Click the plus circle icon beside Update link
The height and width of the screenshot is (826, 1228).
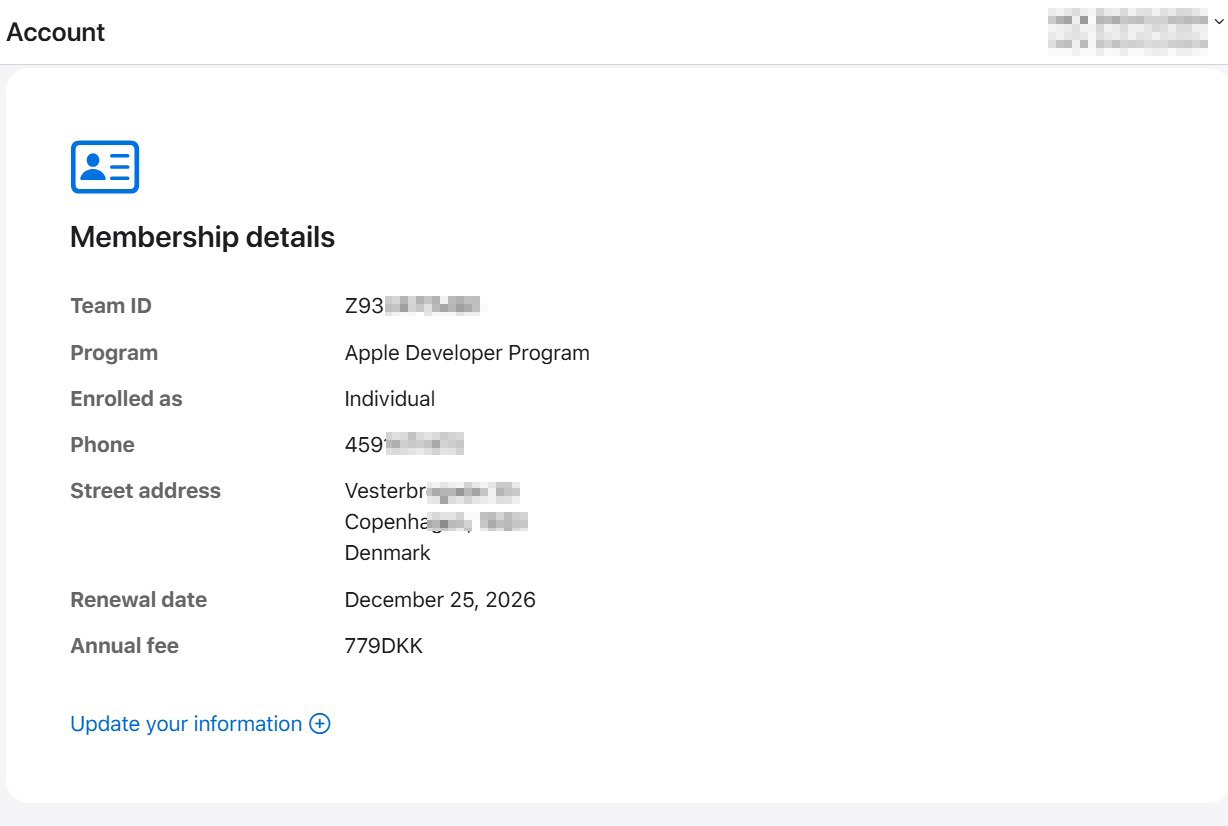point(320,724)
